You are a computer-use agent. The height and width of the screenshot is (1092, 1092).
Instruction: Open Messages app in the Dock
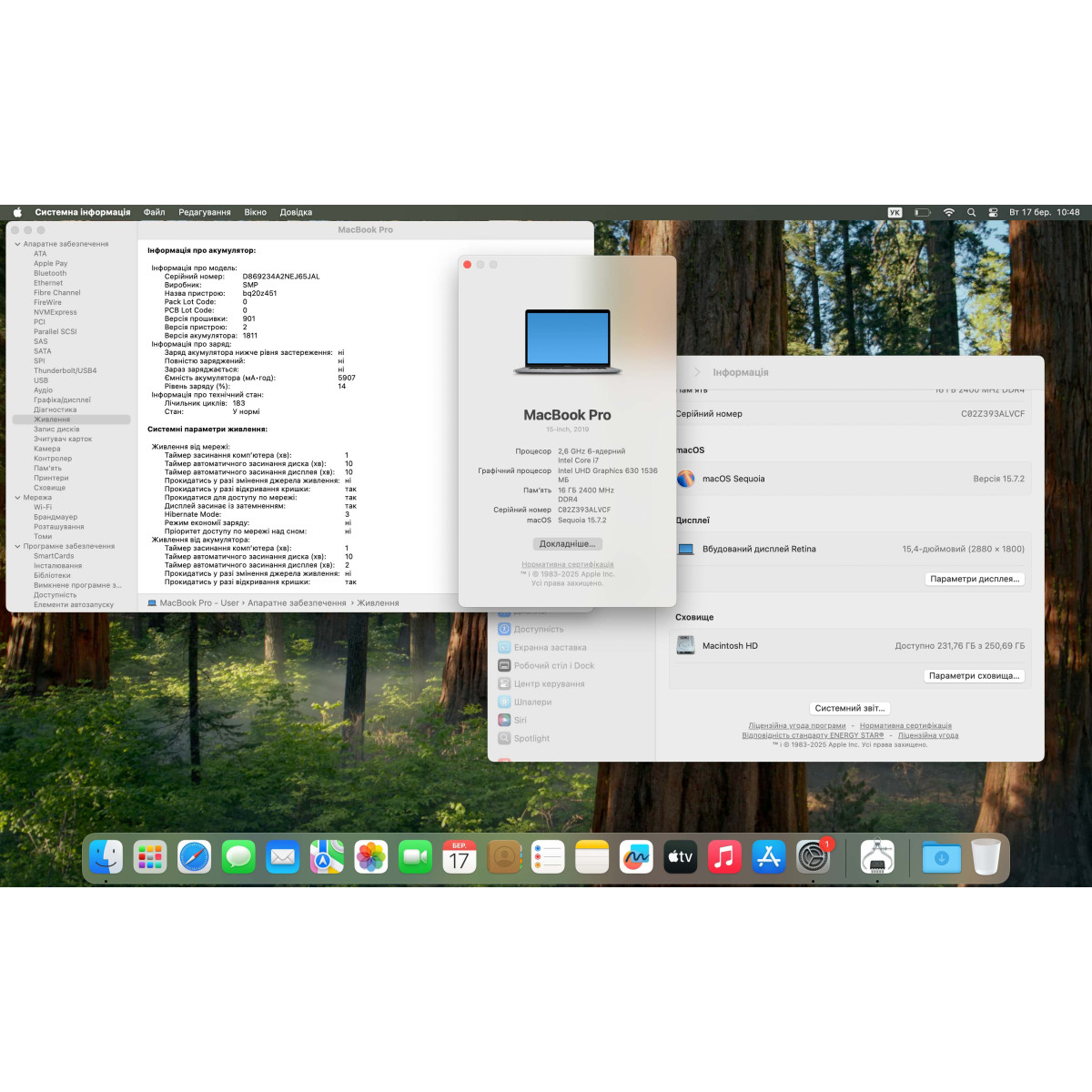pos(238,856)
